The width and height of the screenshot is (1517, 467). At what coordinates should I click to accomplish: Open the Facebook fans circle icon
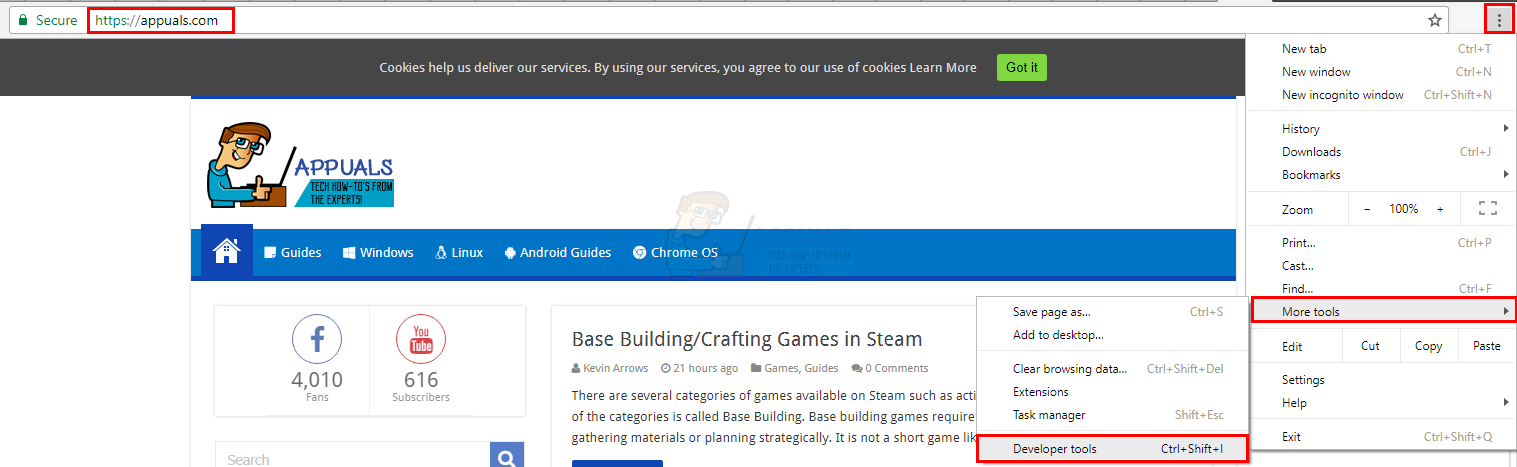tap(317, 340)
